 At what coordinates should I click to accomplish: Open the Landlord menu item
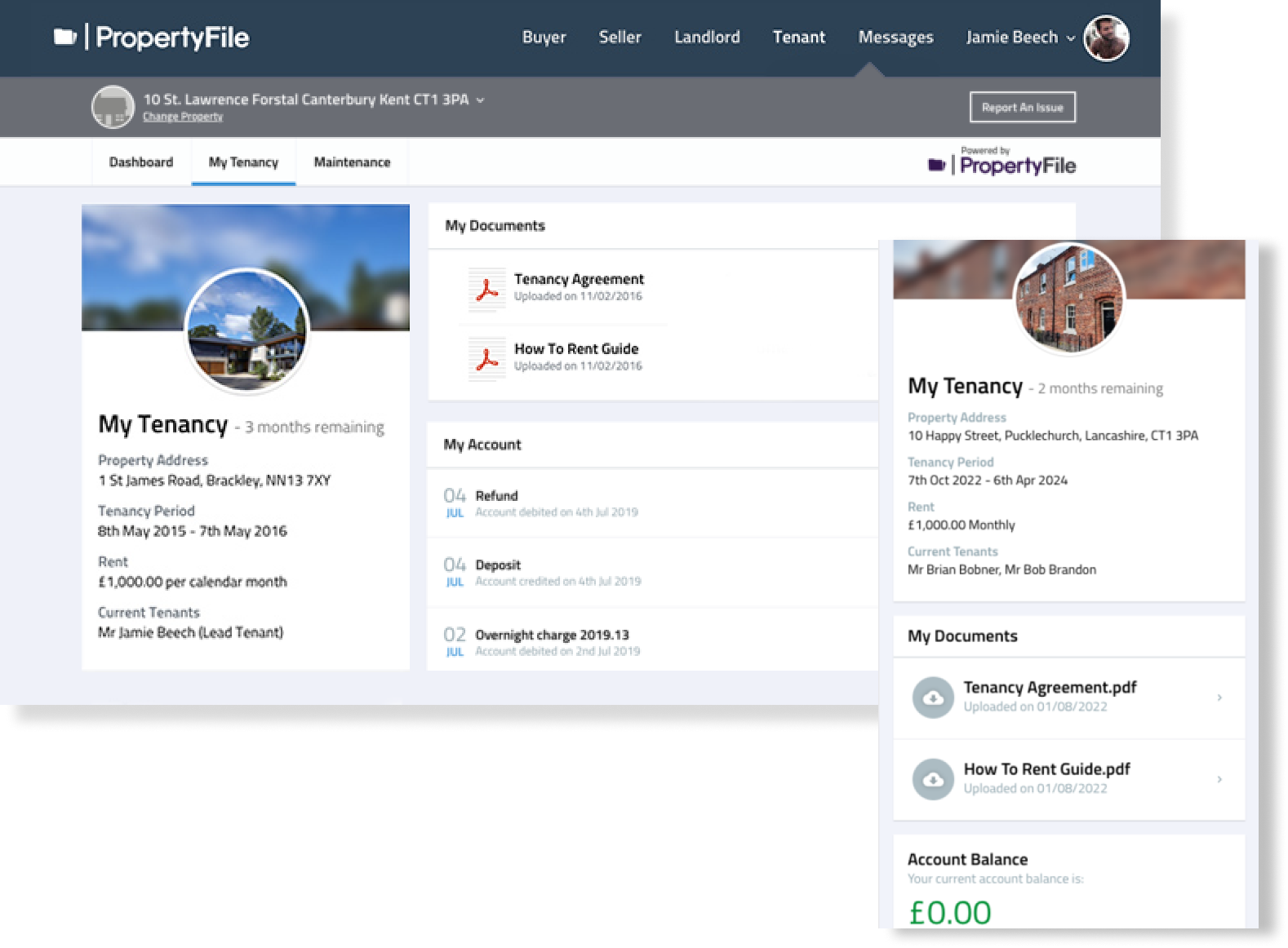coord(707,38)
